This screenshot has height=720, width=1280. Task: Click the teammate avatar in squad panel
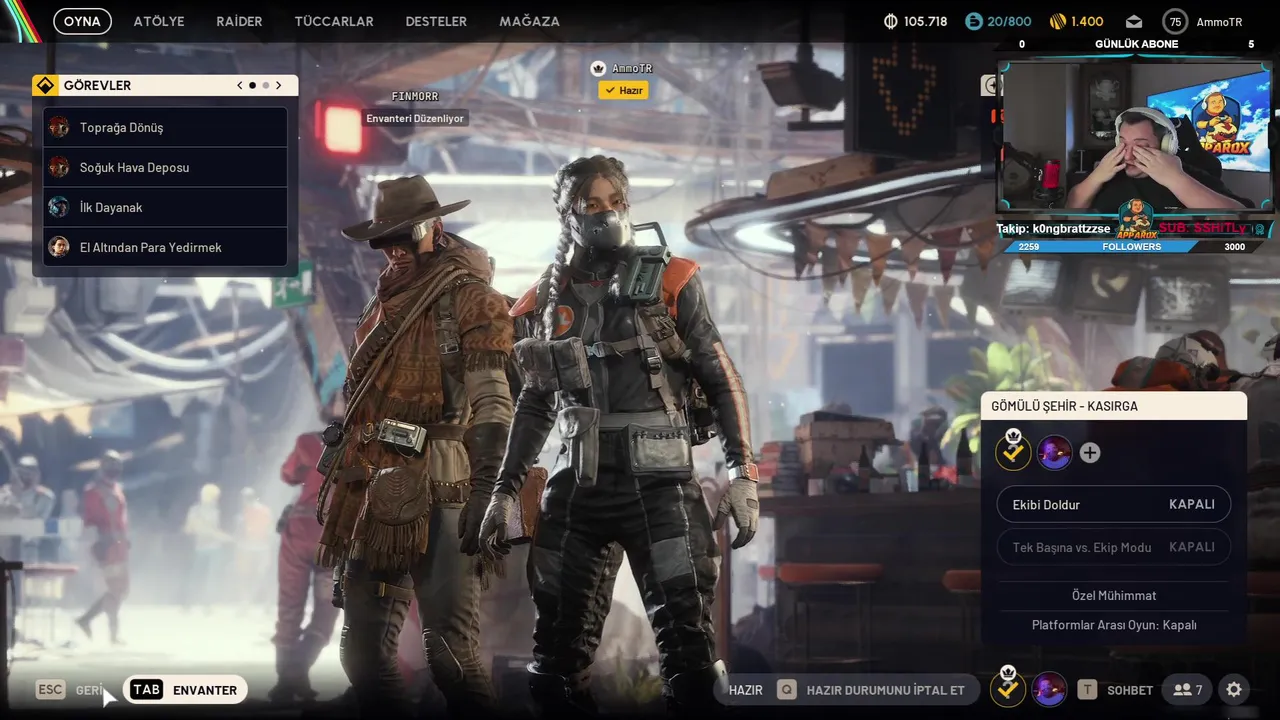pos(1054,453)
